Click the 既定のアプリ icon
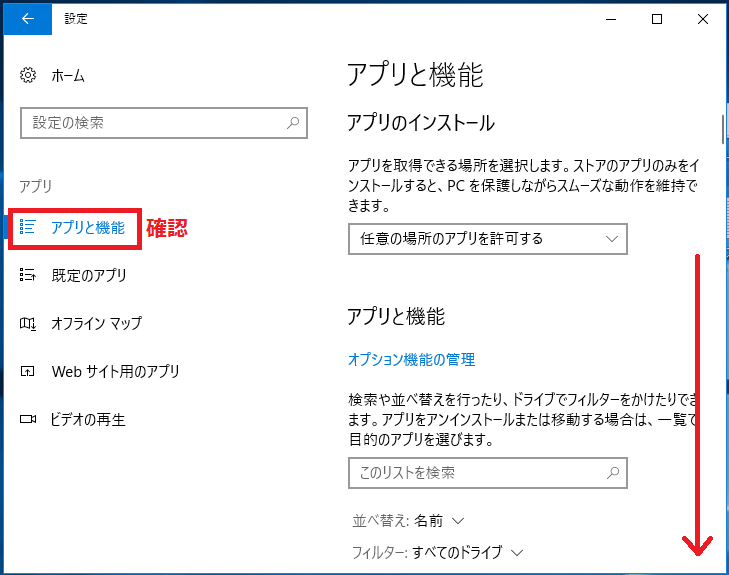The image size is (729, 575). (x=27, y=275)
